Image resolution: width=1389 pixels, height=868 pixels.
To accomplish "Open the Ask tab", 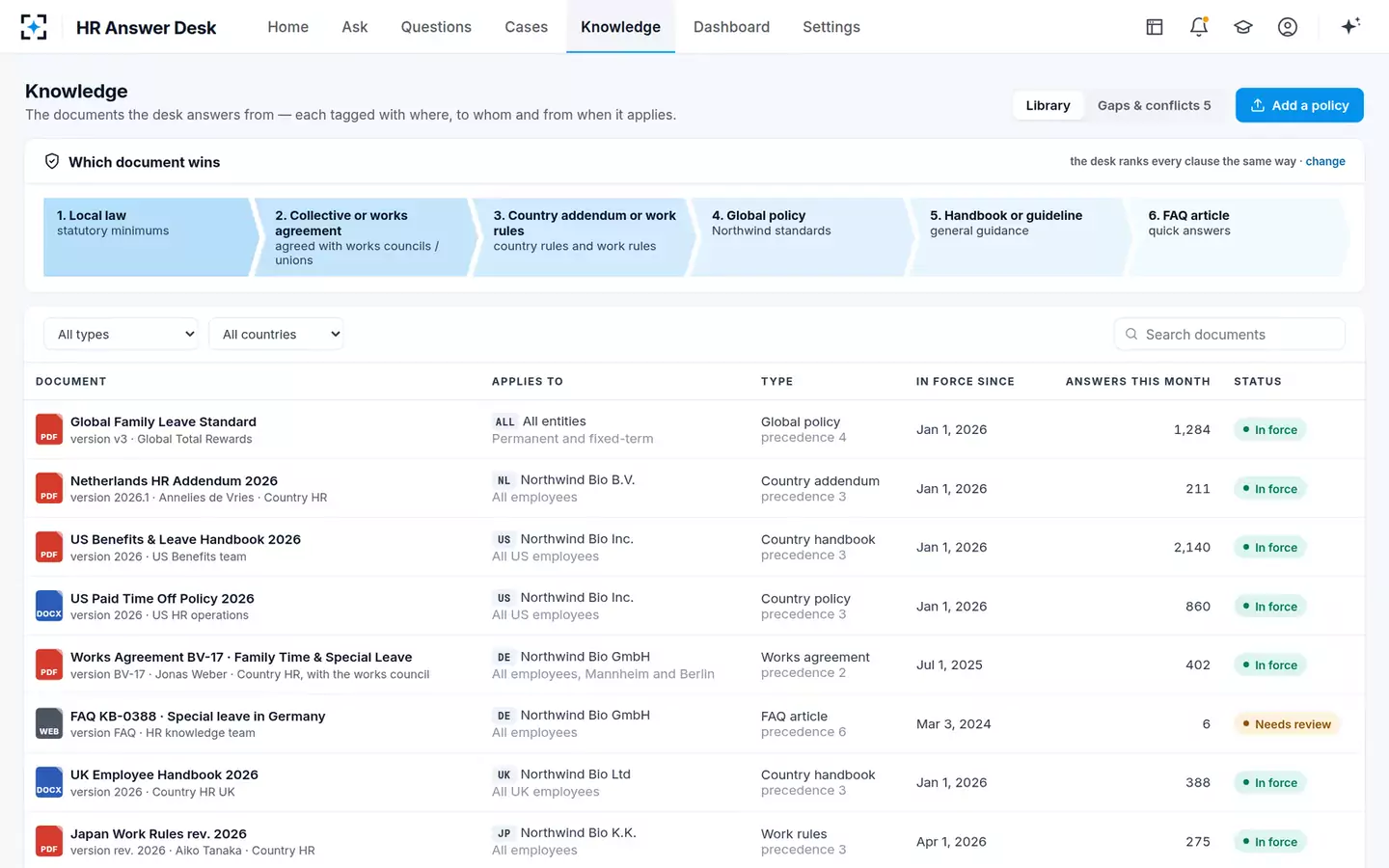I will tap(355, 27).
